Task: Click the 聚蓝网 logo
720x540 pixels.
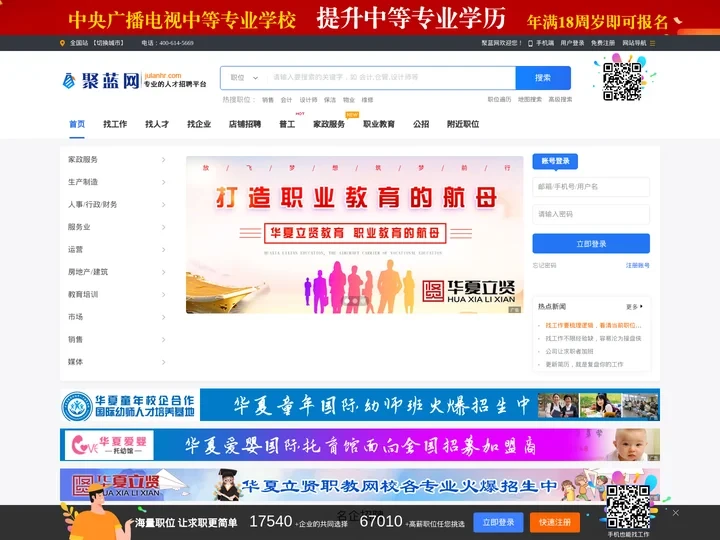Action: click(134, 81)
